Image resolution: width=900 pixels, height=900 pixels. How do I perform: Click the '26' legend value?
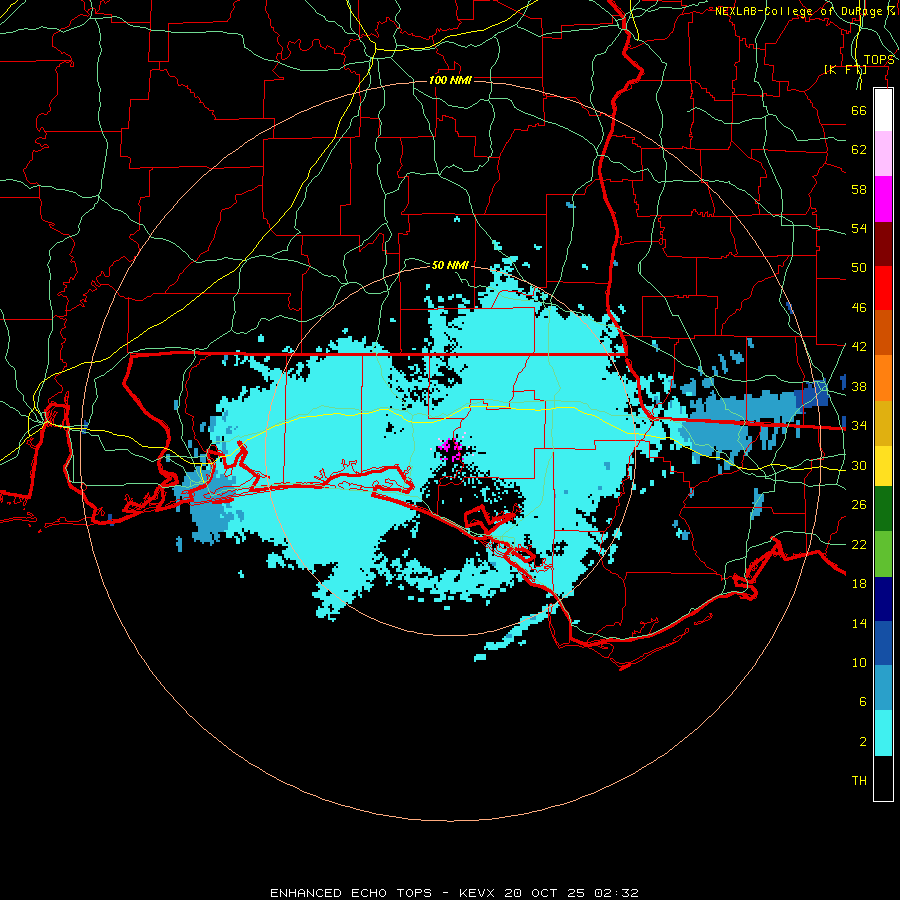[859, 505]
